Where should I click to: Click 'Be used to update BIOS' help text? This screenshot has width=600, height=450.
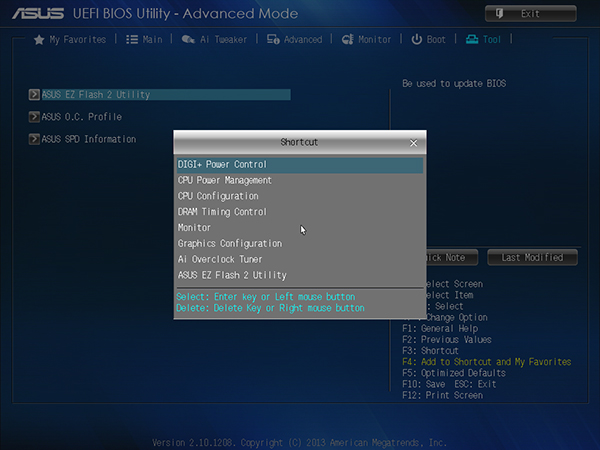point(454,83)
